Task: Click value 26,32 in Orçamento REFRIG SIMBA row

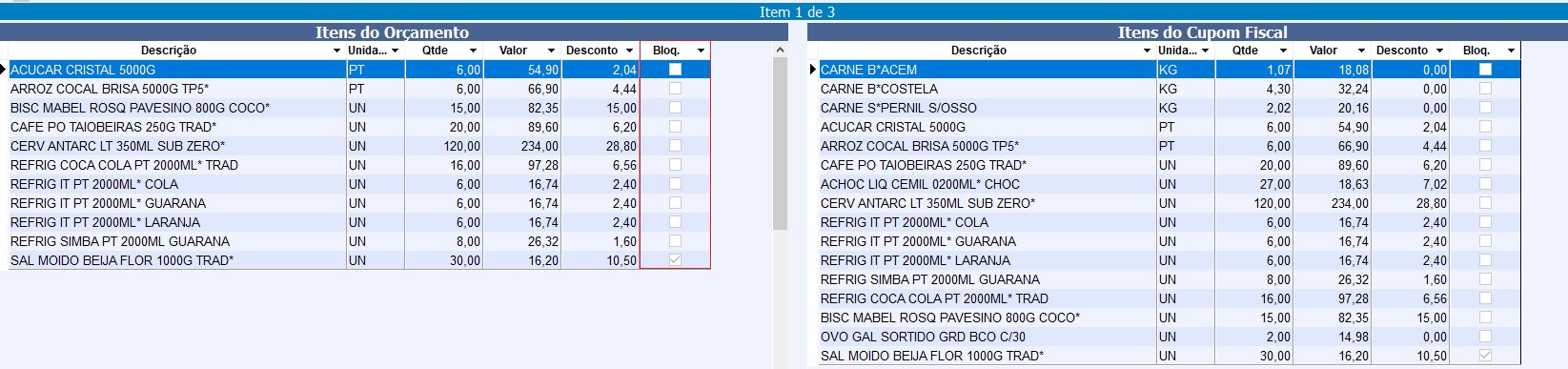Action: 543,241
